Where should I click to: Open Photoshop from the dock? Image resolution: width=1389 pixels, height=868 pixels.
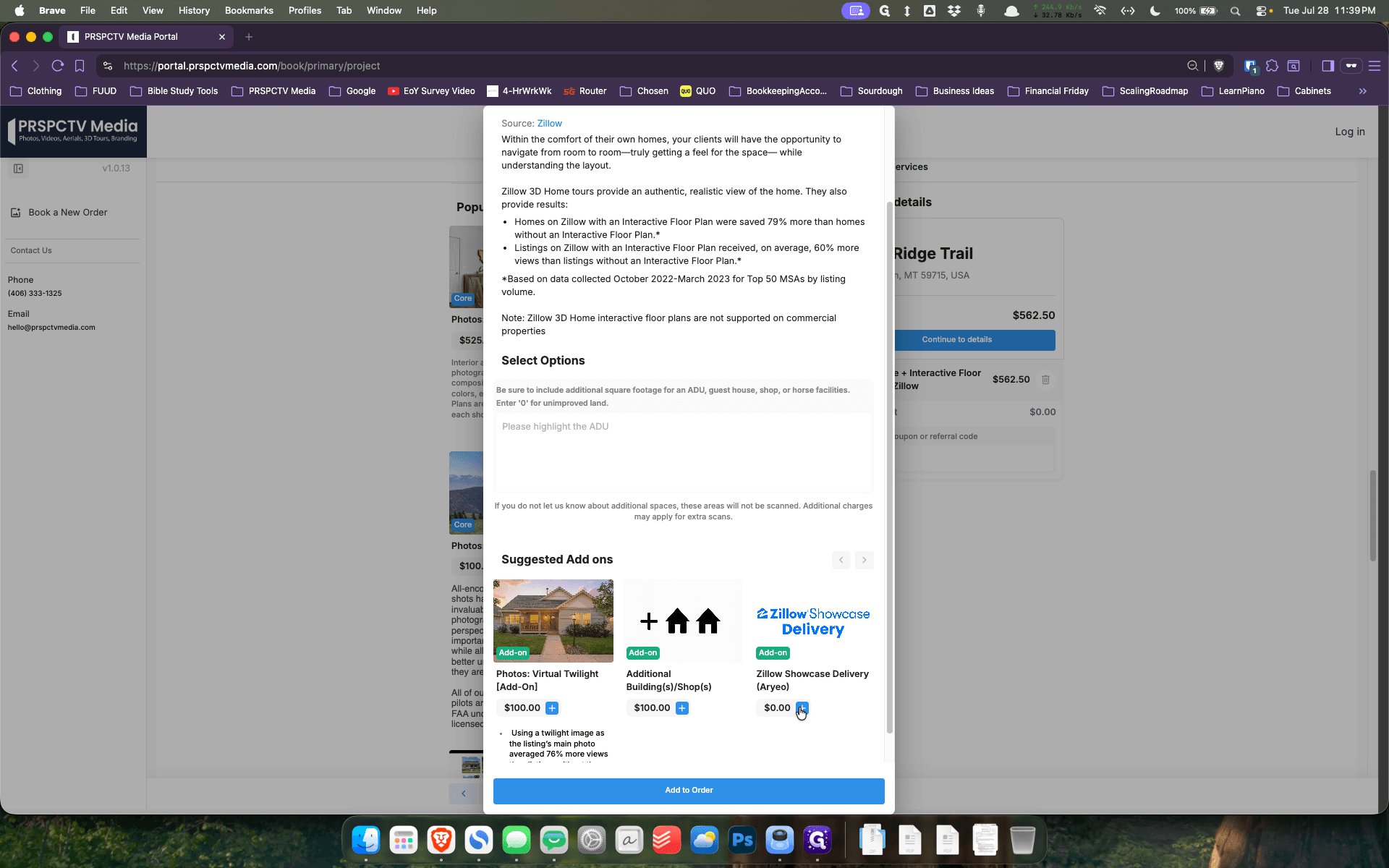(742, 840)
